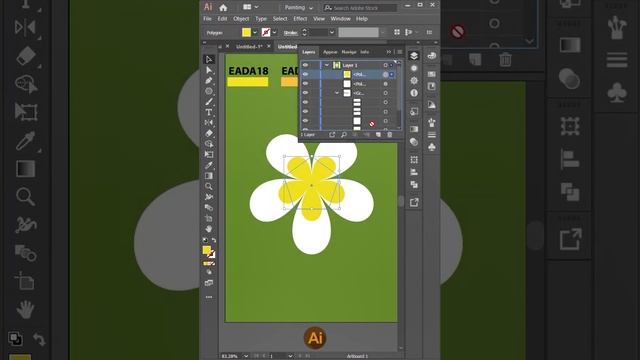Open the Layers panel dock icon
Screen dimensions: 640x360
(x=414, y=56)
